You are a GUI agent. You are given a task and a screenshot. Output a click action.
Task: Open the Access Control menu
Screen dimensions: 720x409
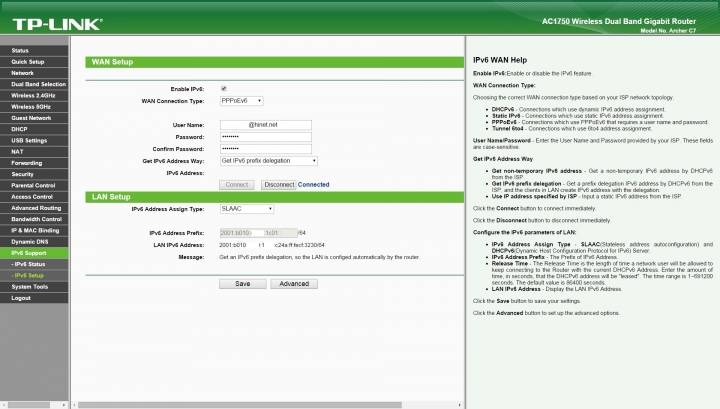click(x=34, y=196)
